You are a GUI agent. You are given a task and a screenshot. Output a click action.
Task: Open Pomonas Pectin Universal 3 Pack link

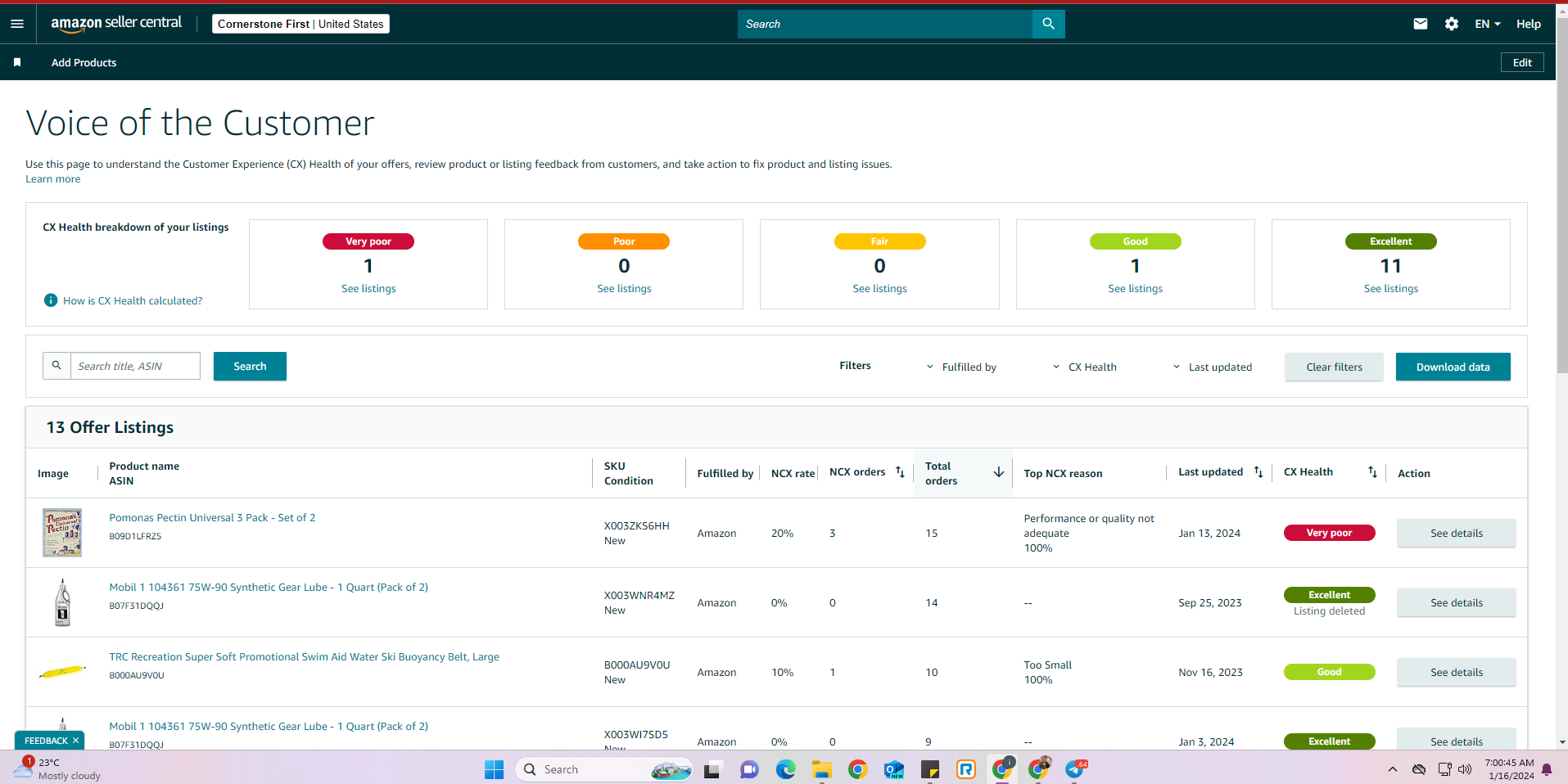click(x=212, y=517)
